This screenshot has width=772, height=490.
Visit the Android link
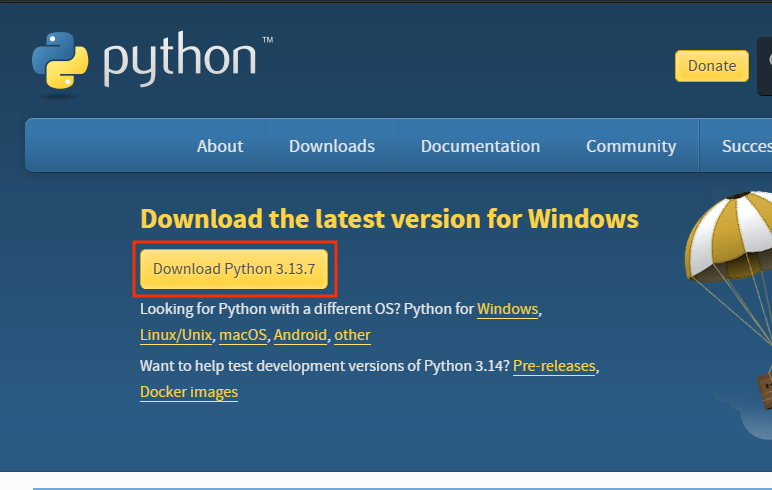[300, 335]
